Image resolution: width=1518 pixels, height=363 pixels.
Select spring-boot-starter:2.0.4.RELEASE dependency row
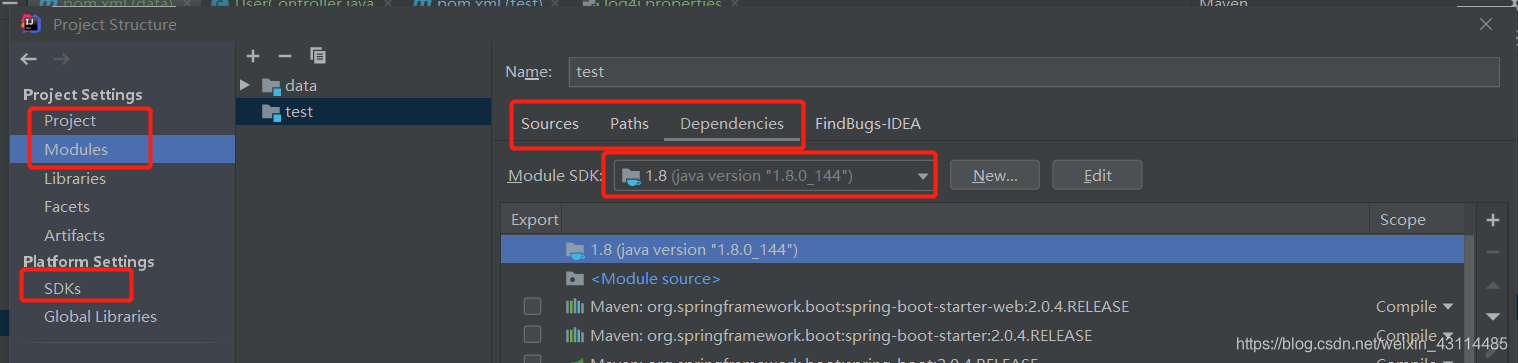point(982,335)
